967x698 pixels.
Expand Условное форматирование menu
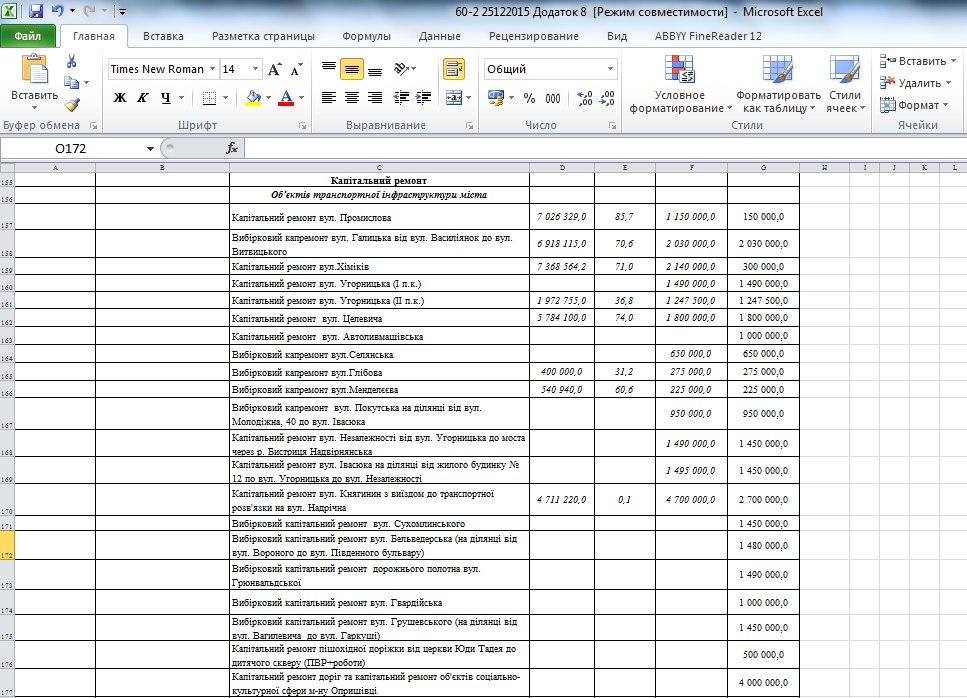point(680,84)
